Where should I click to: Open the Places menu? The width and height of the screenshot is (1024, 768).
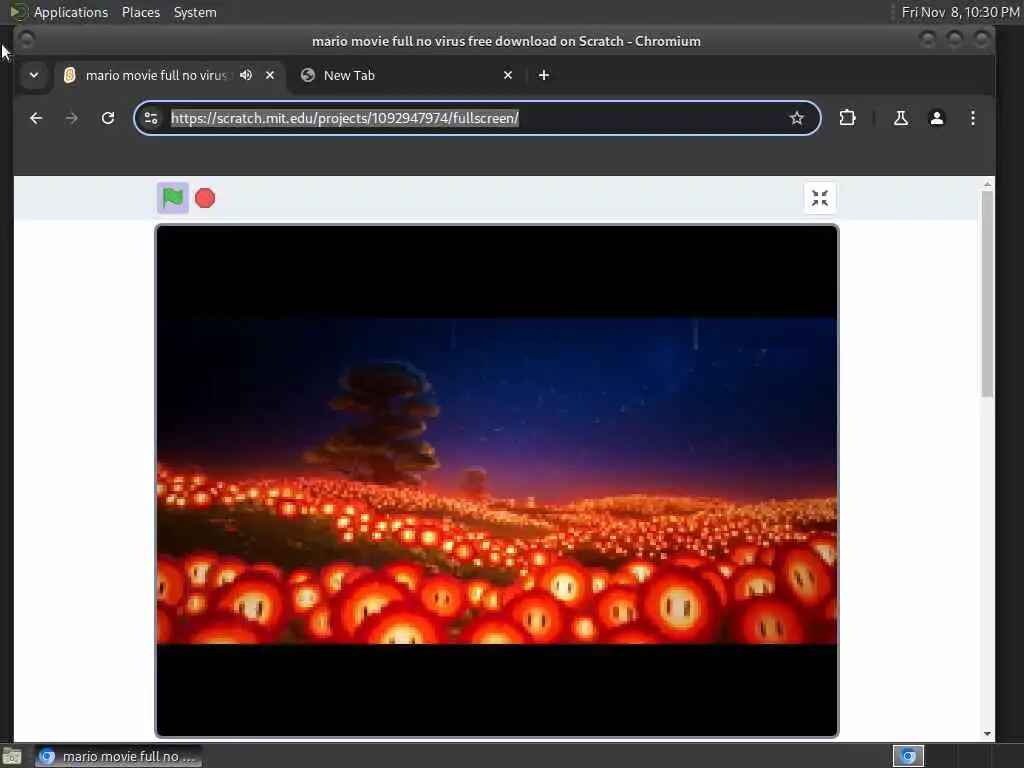(x=140, y=12)
